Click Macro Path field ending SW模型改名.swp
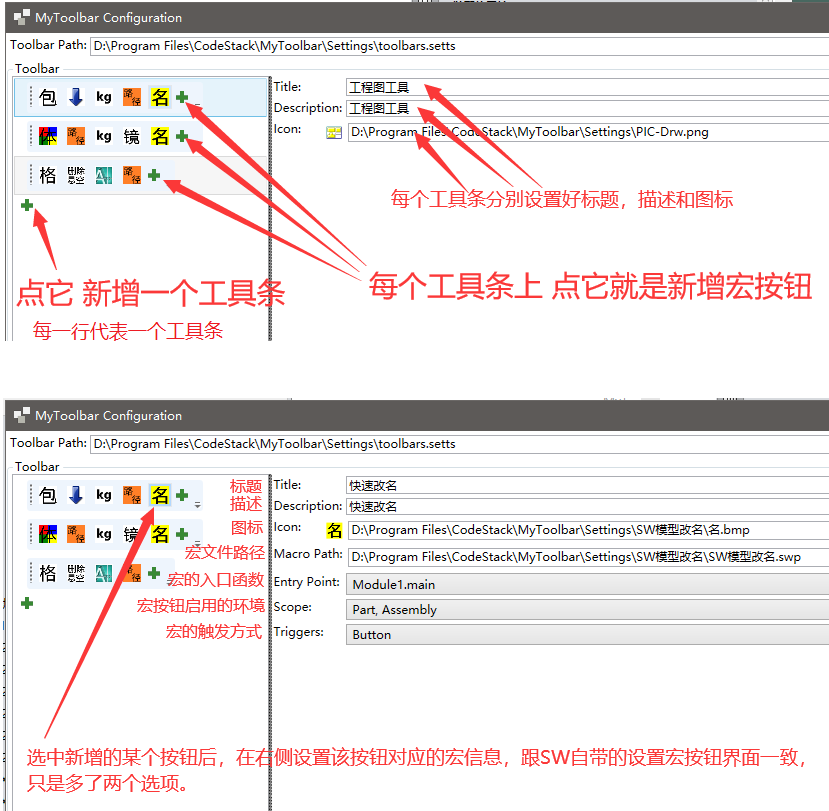 (588, 557)
